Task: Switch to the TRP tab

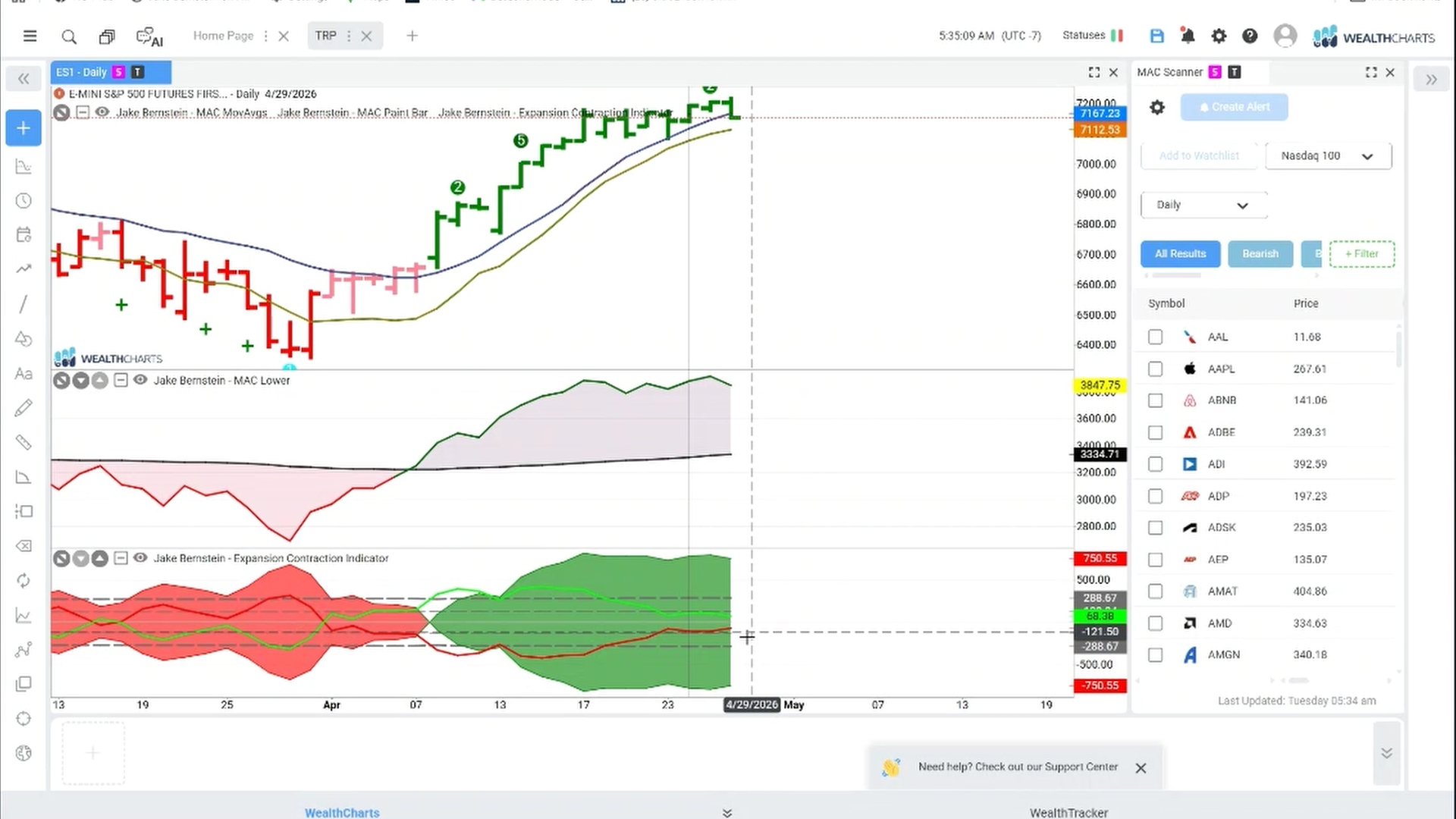Action: coord(326,36)
